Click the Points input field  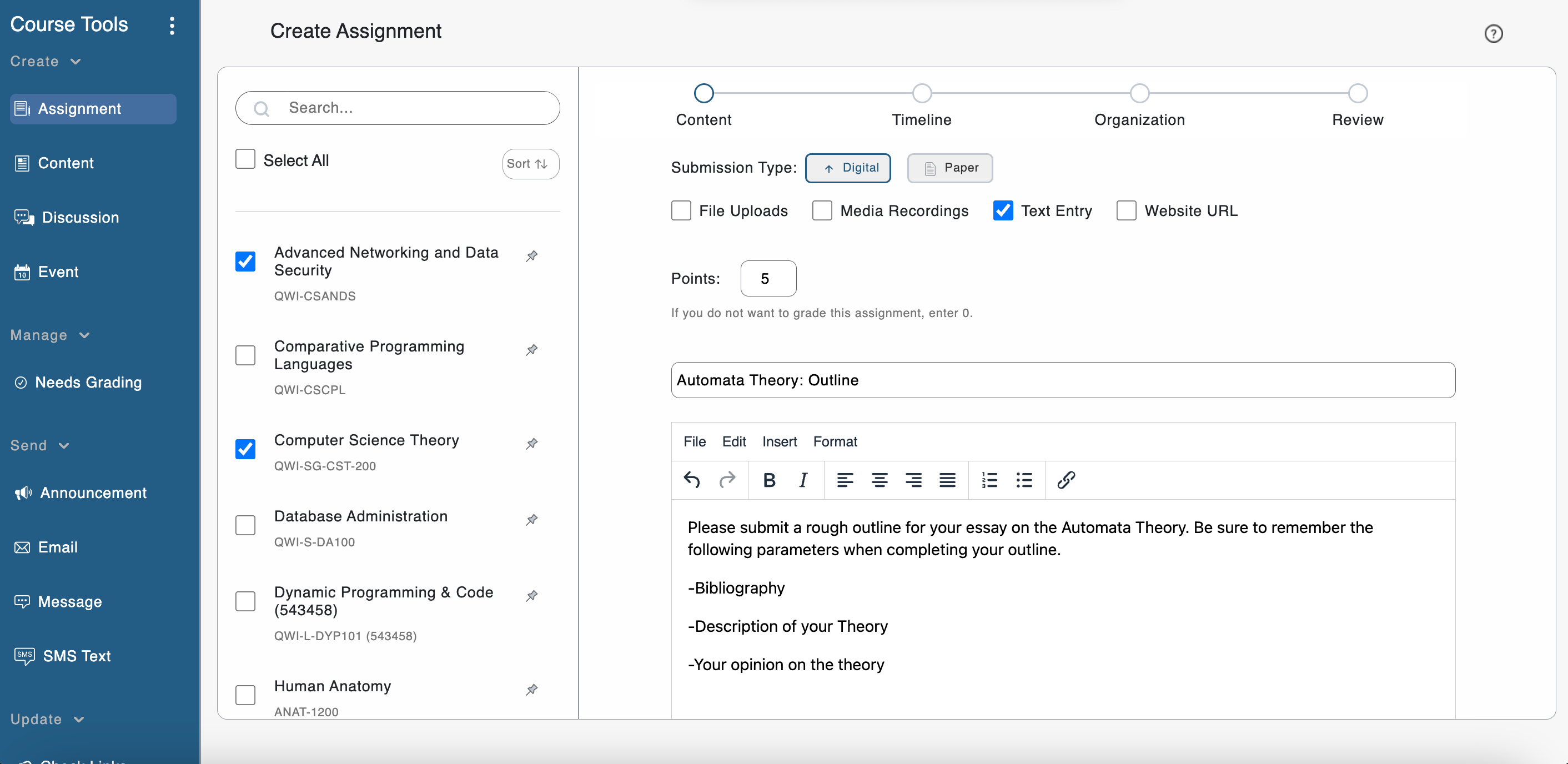768,278
